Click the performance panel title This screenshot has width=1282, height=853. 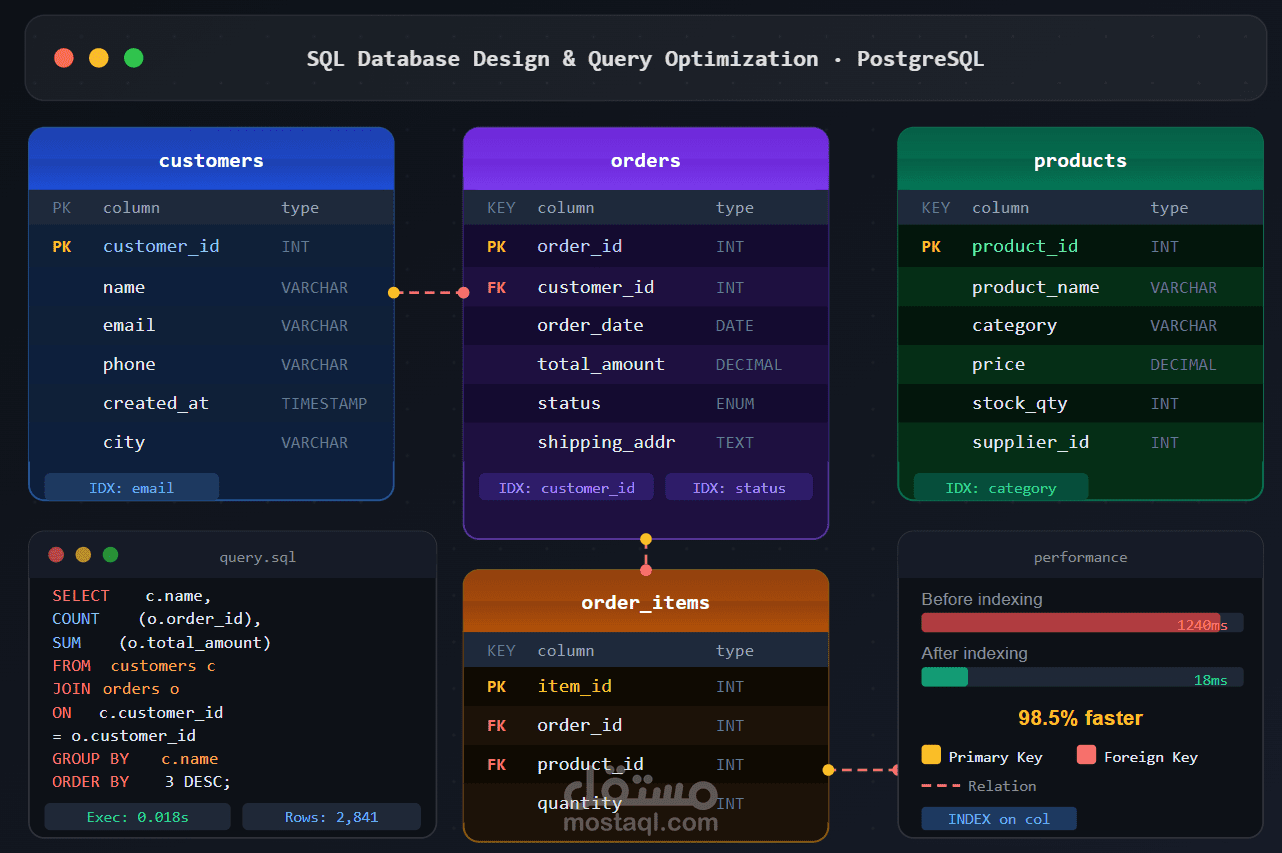click(1080, 557)
